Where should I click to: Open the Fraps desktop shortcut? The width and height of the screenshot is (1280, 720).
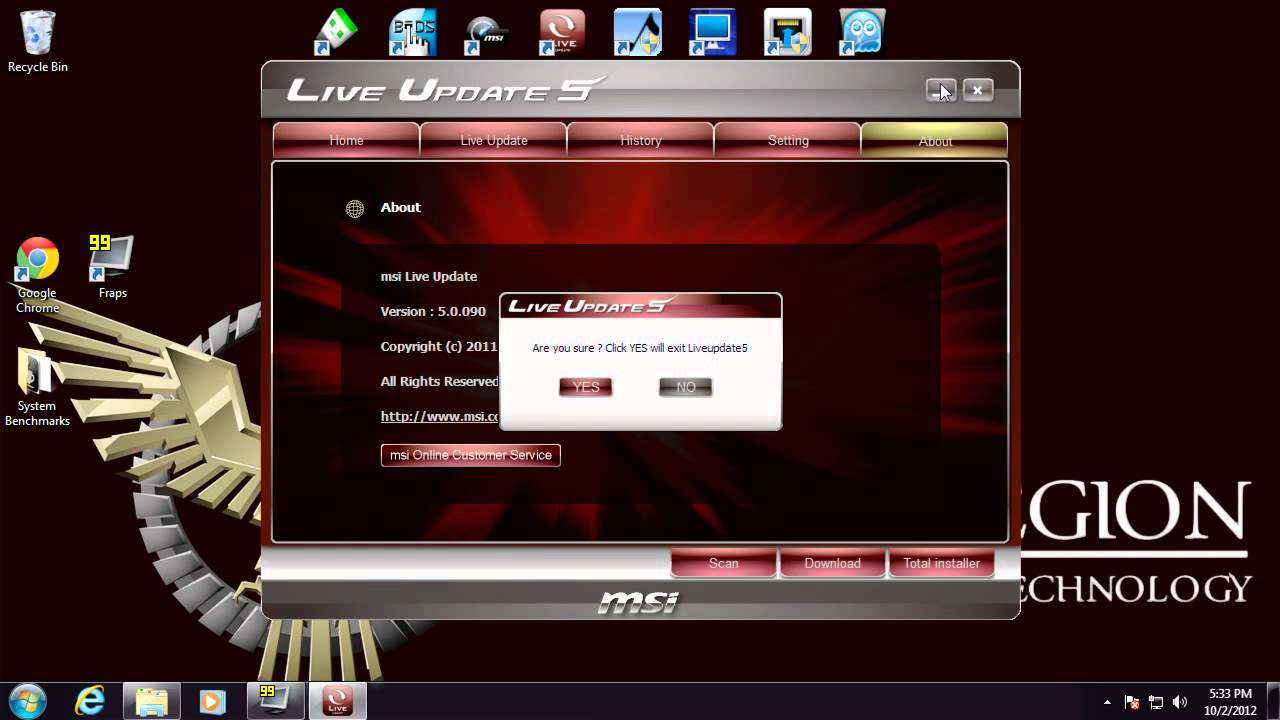click(112, 266)
